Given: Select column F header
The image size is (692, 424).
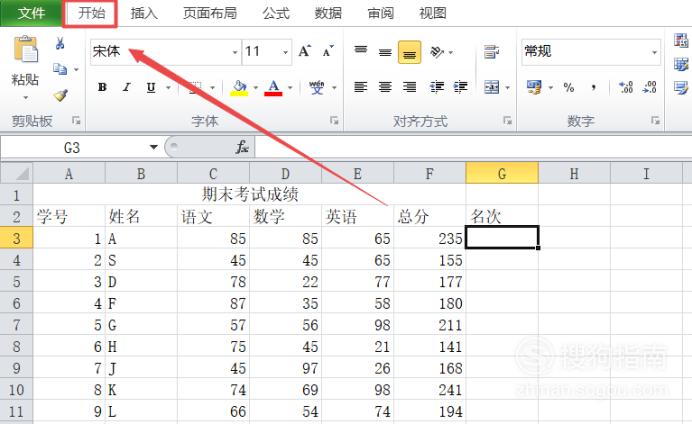Looking at the screenshot, I should pyautogui.click(x=429, y=173).
